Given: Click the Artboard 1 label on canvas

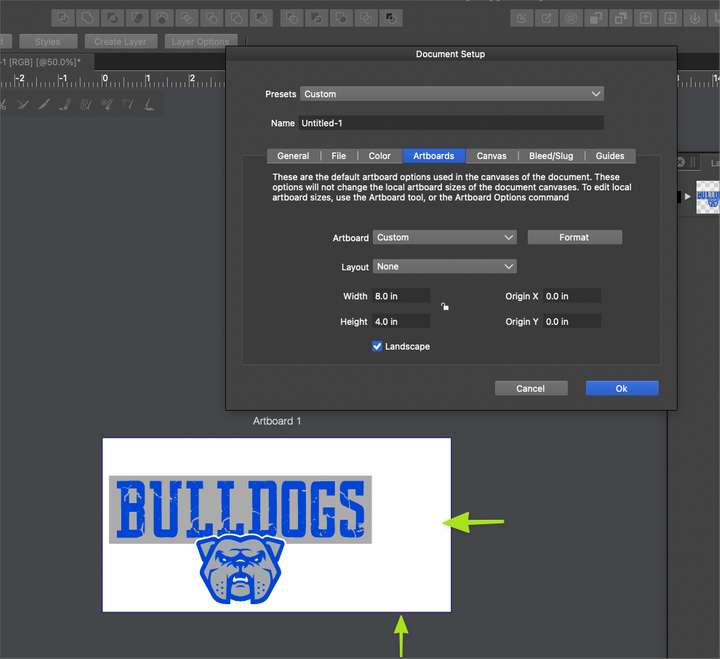Looking at the screenshot, I should click(277, 421).
